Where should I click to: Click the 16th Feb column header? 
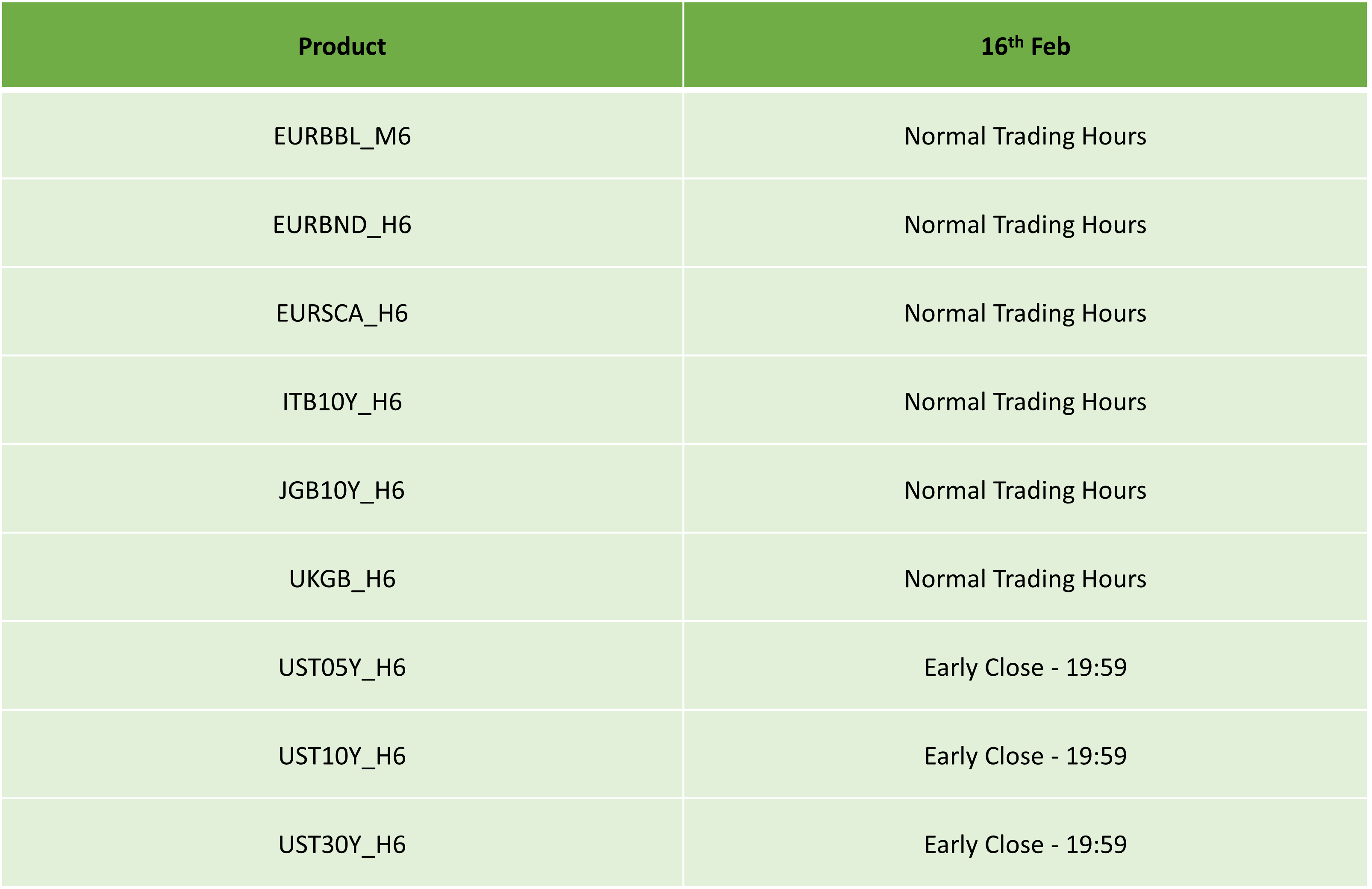tap(1025, 46)
